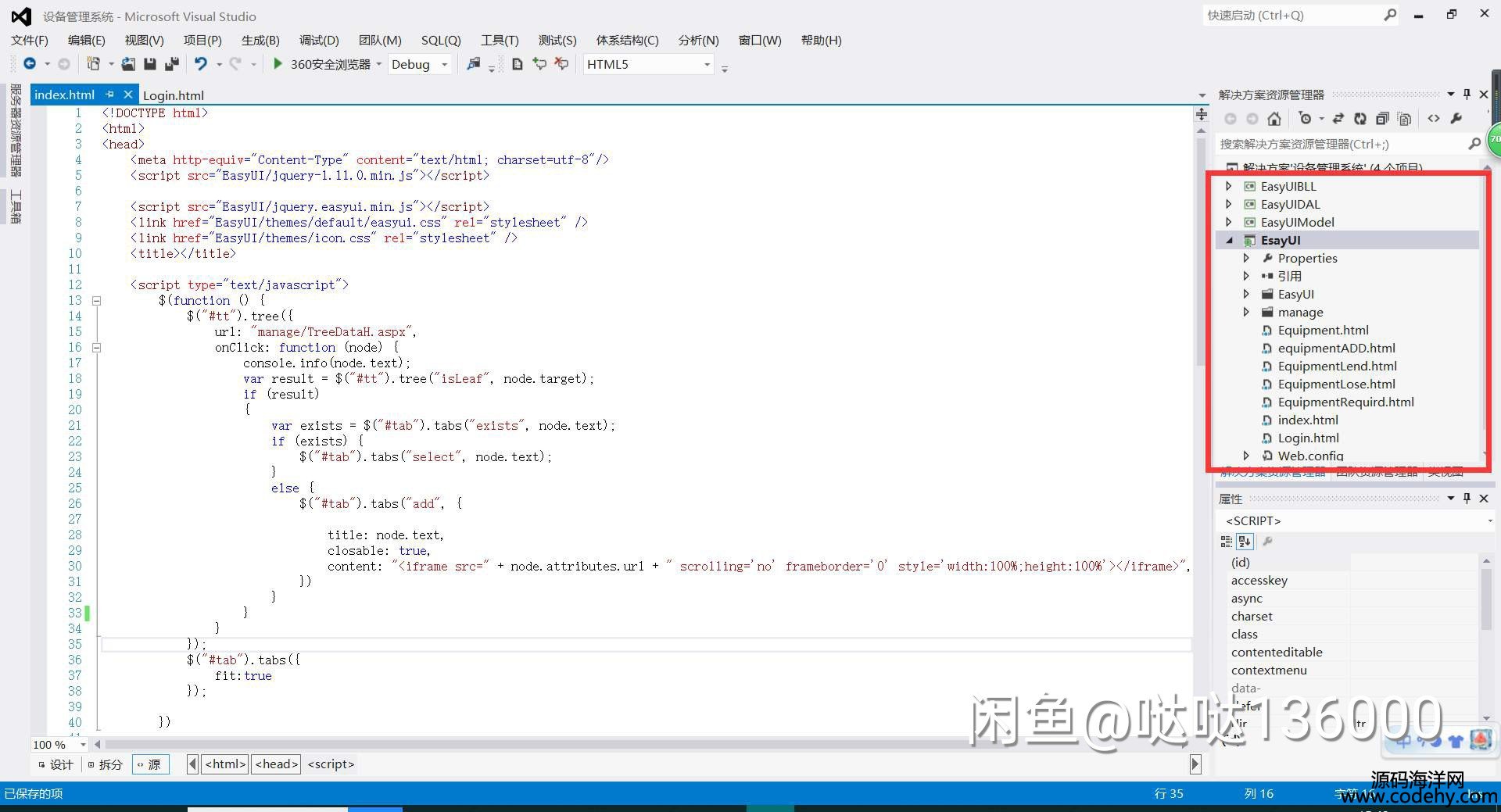Click the Home icon in Solution Explorer
The height and width of the screenshot is (812, 1501).
pyautogui.click(x=1274, y=119)
